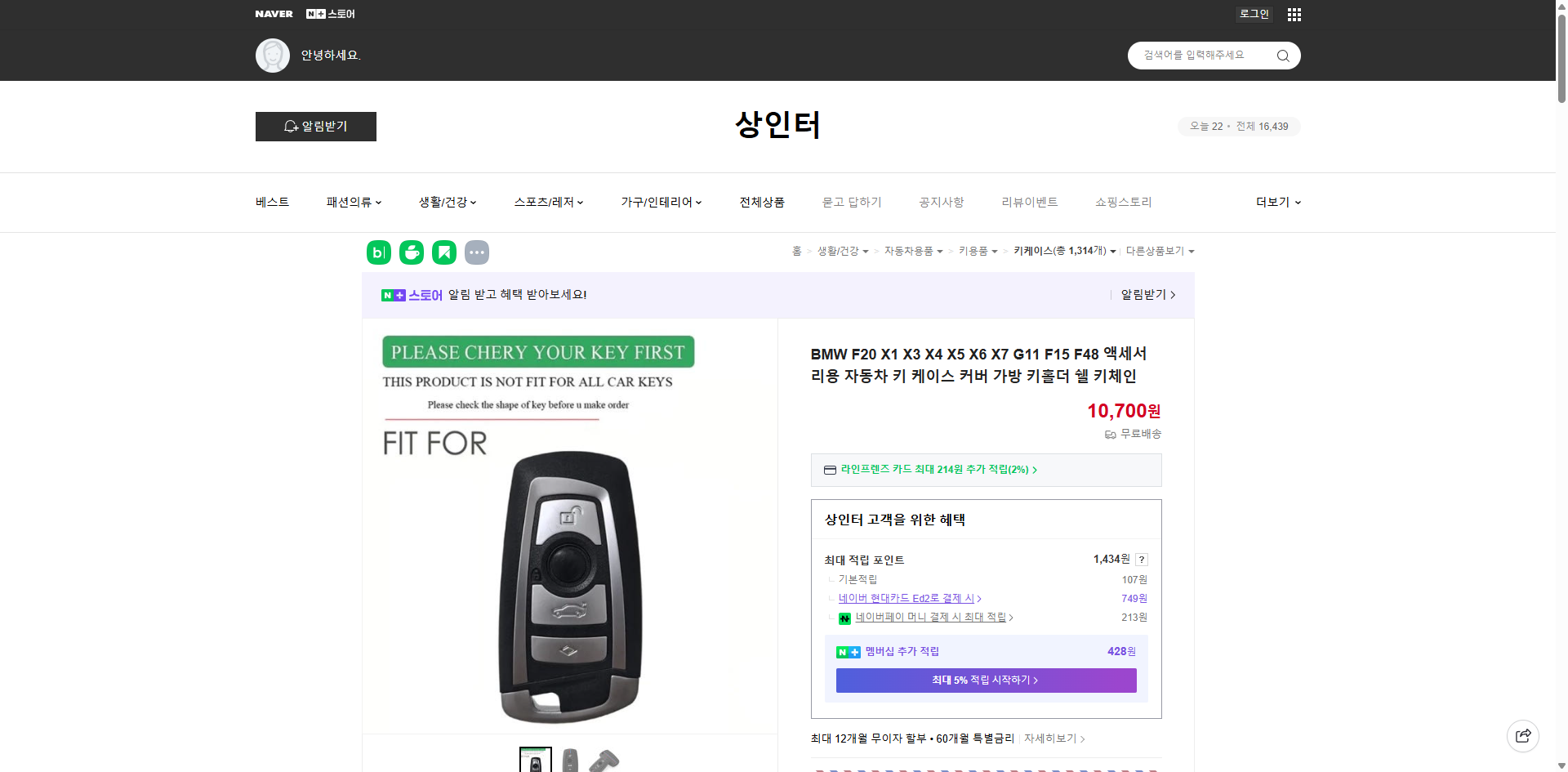Click the Naver Pay icon beside 네이버페이 머니
1568x772 pixels.
pyautogui.click(x=845, y=618)
